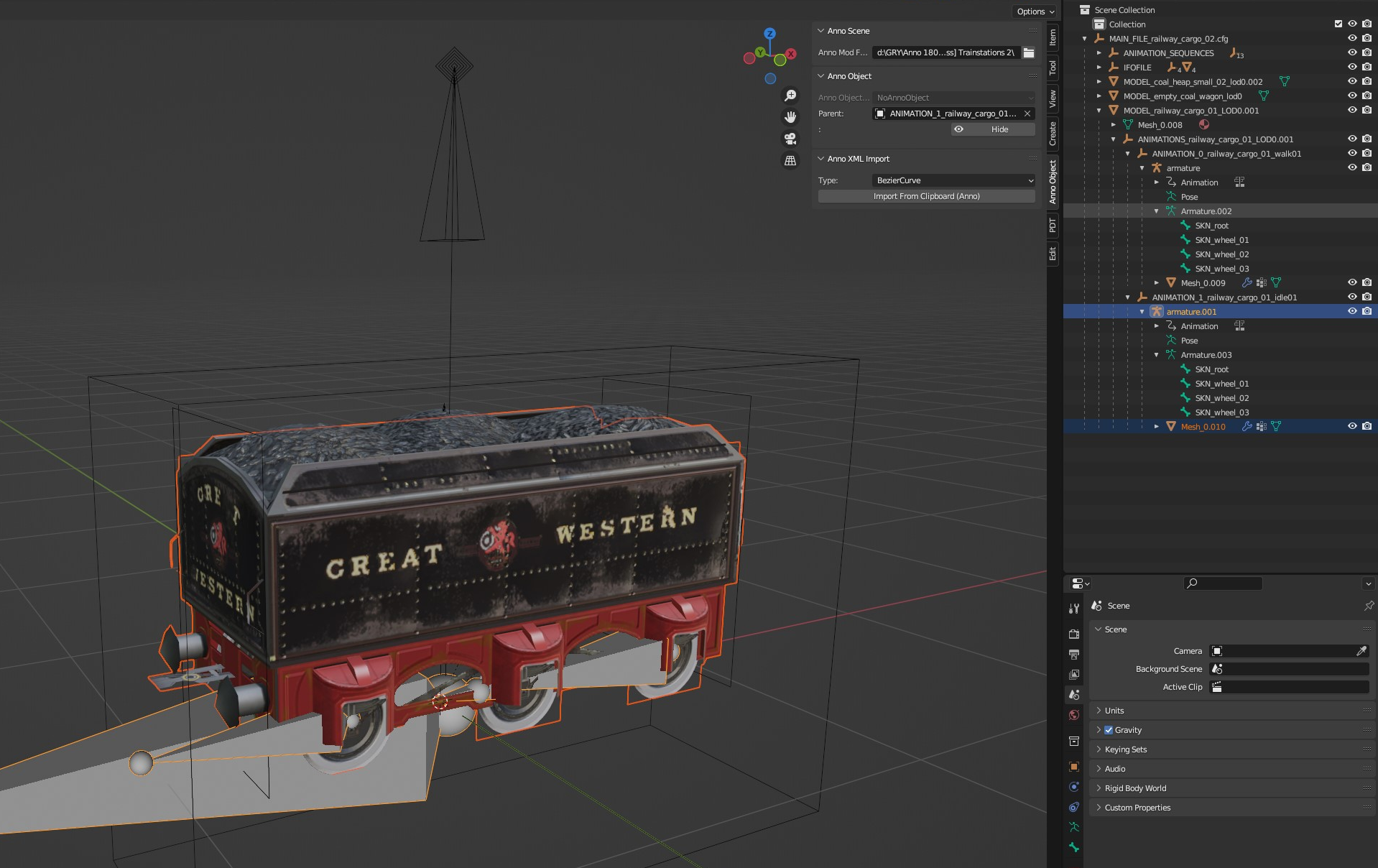Toggle camera view in viewport
The image size is (1378, 868).
click(790, 139)
